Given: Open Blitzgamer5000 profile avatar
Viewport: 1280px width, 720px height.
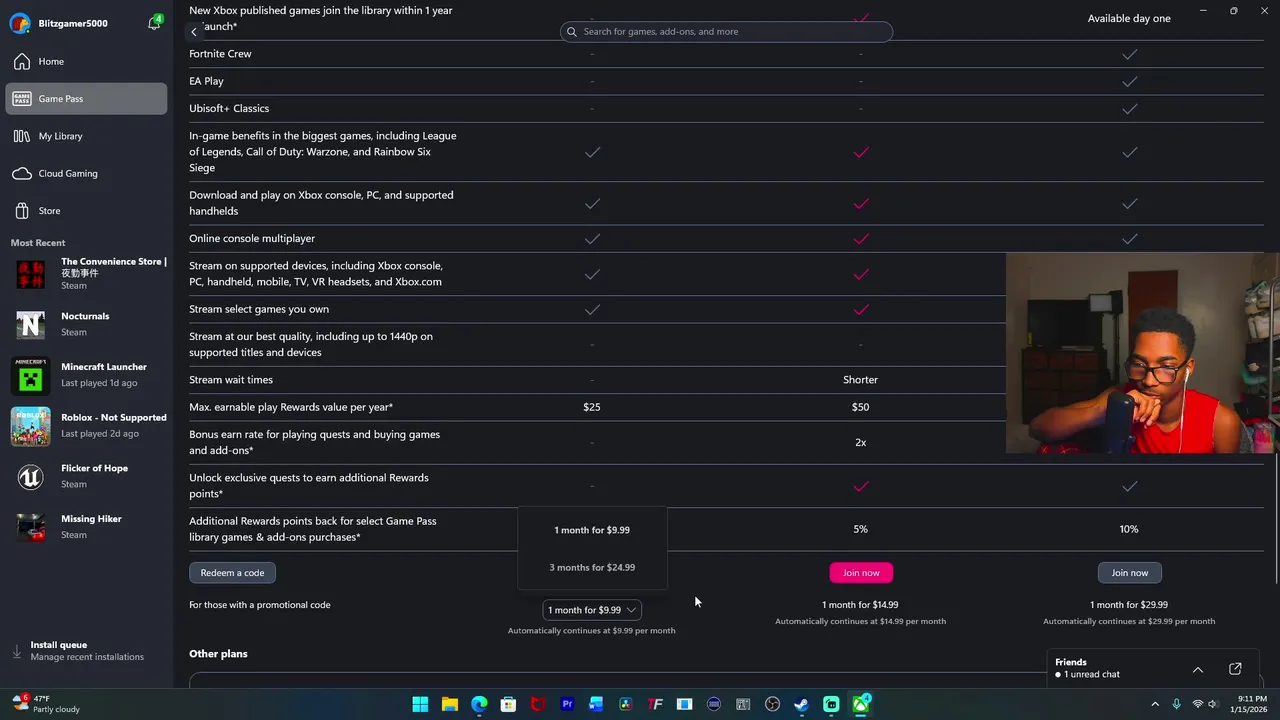Looking at the screenshot, I should [19, 24].
